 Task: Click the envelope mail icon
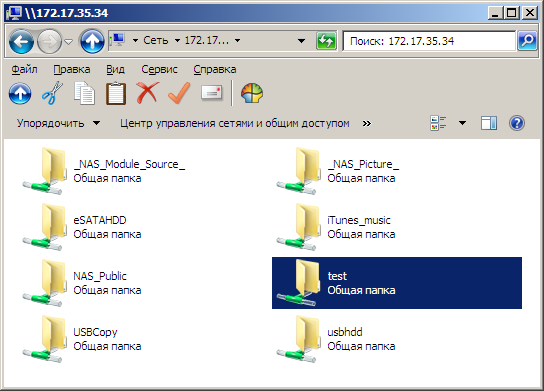click(x=212, y=93)
